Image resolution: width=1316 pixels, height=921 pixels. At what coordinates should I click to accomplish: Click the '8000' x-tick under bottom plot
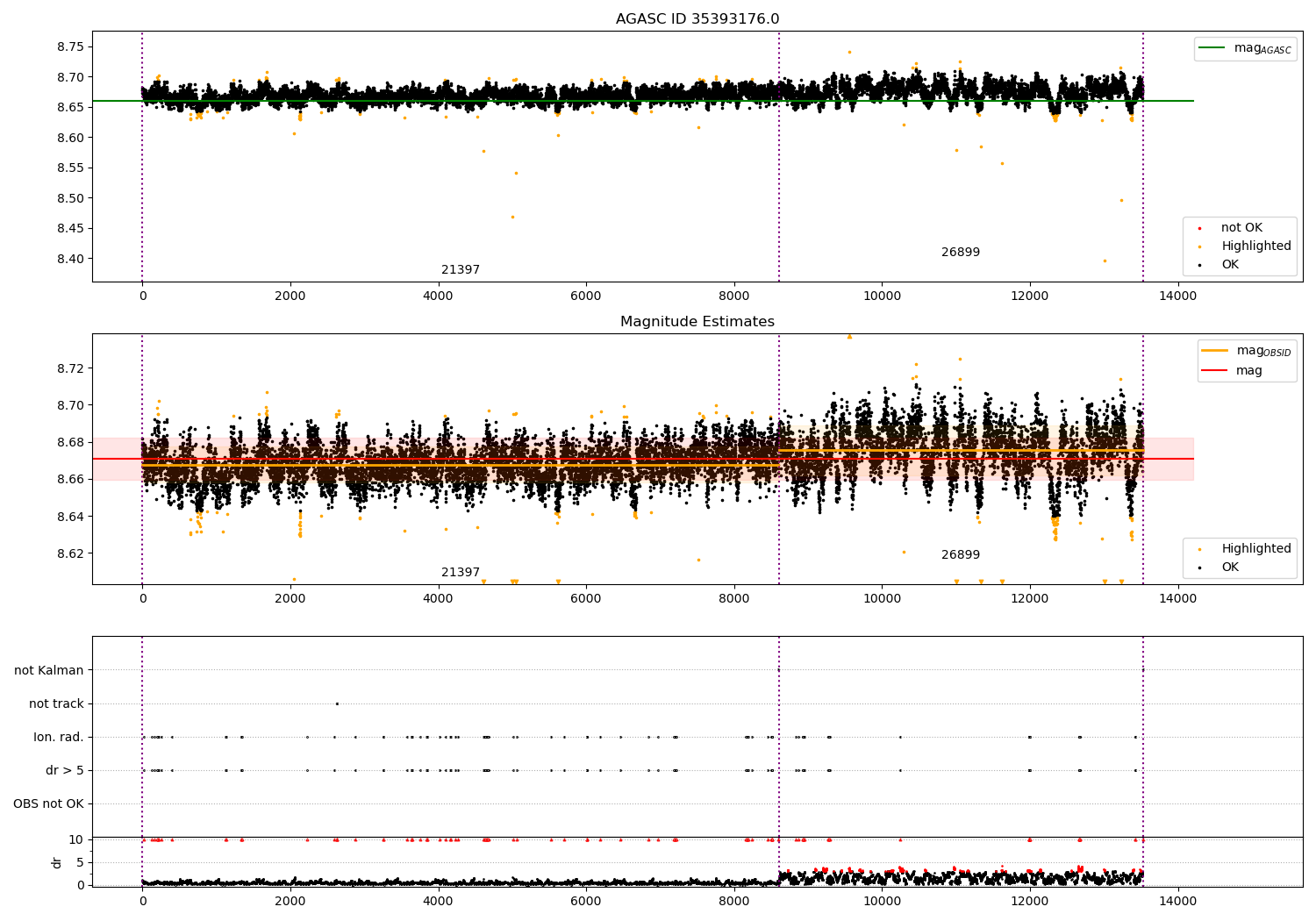[733, 902]
